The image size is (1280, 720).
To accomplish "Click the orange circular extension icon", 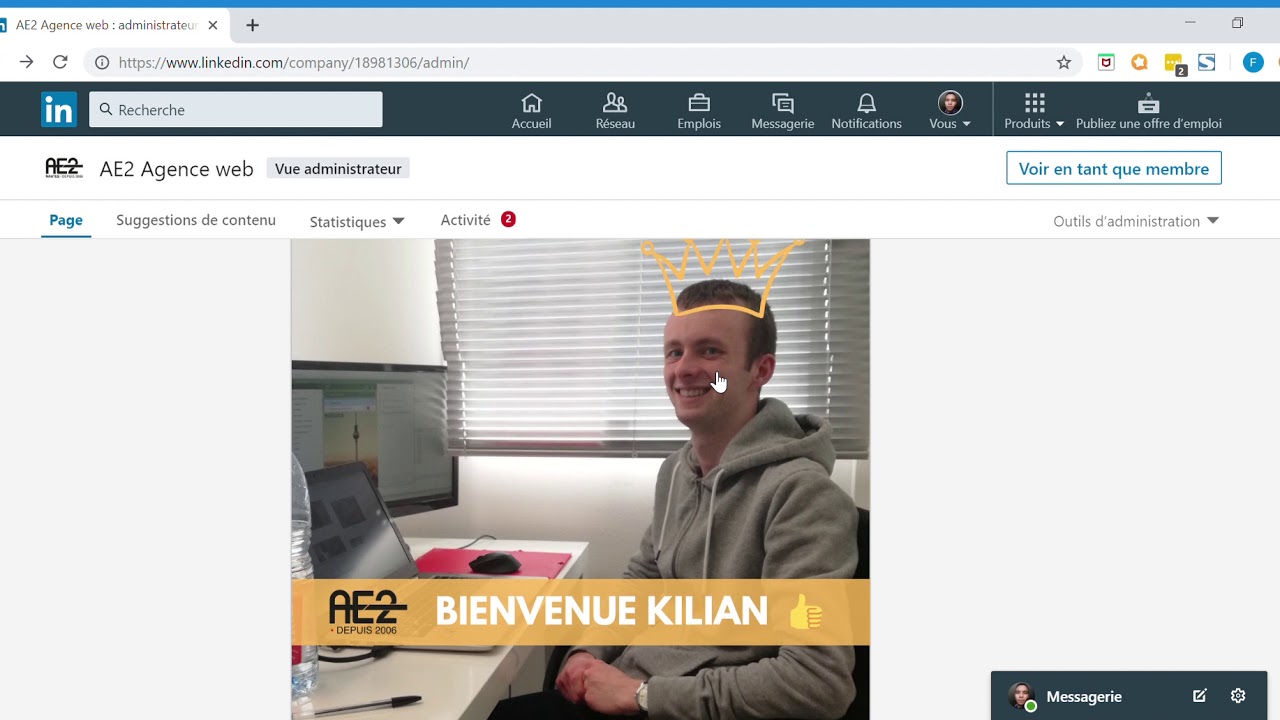I will [1139, 62].
